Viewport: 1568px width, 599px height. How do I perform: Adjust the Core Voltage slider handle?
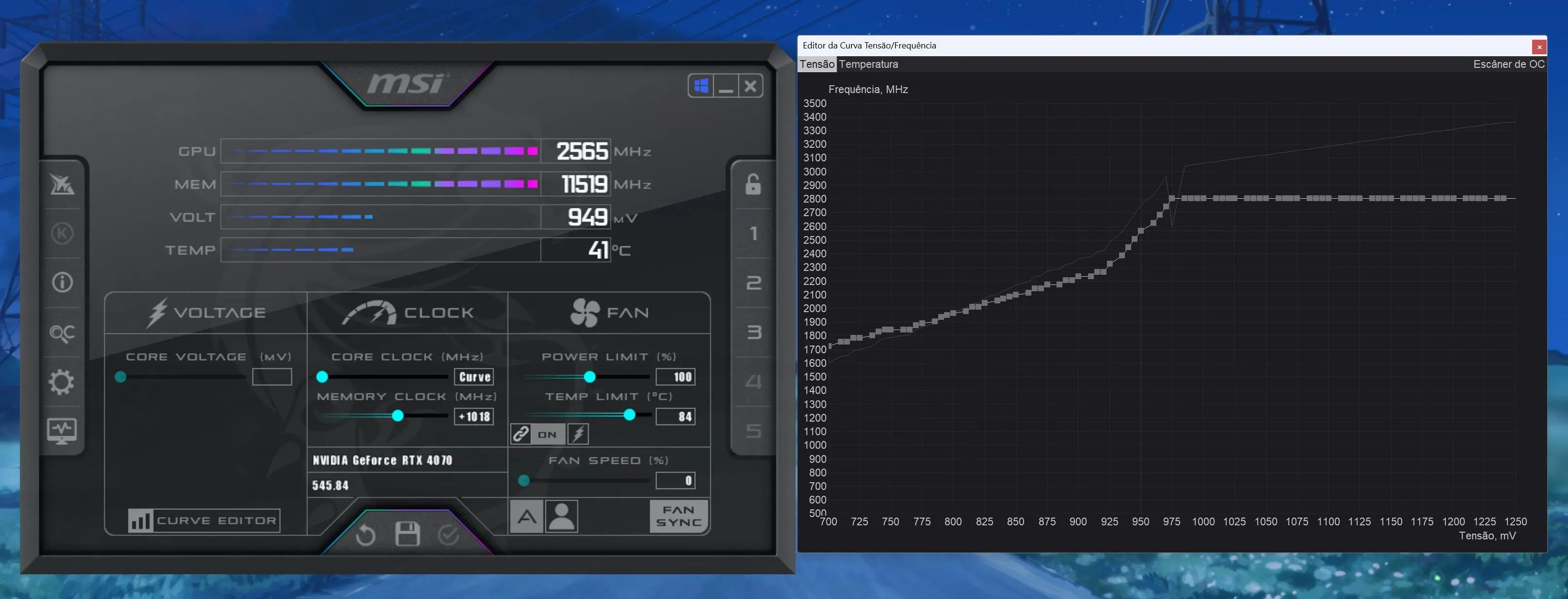coord(121,377)
